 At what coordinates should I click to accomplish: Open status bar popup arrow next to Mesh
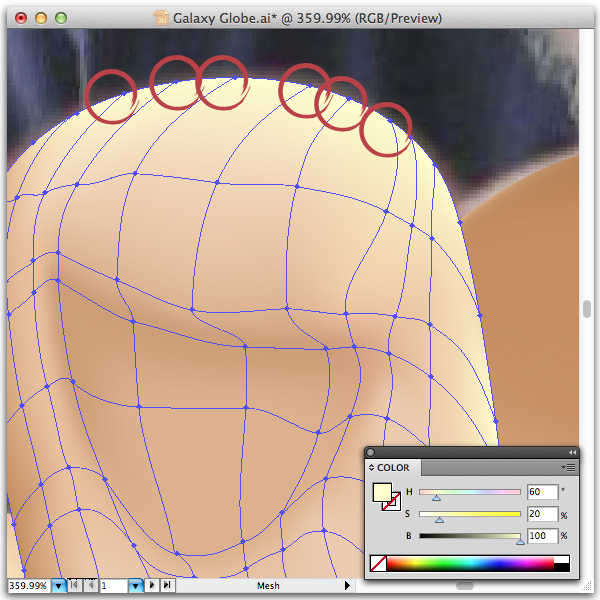[347, 585]
